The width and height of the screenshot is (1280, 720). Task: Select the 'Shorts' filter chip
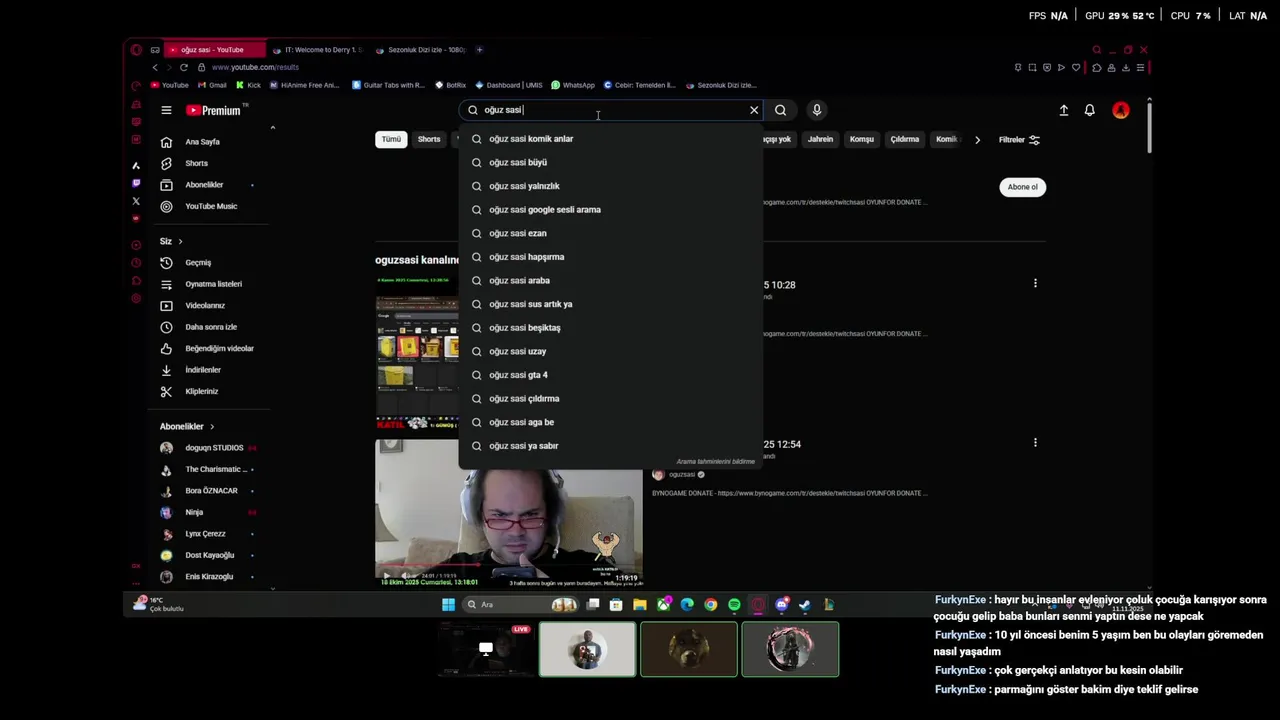pyautogui.click(x=429, y=139)
